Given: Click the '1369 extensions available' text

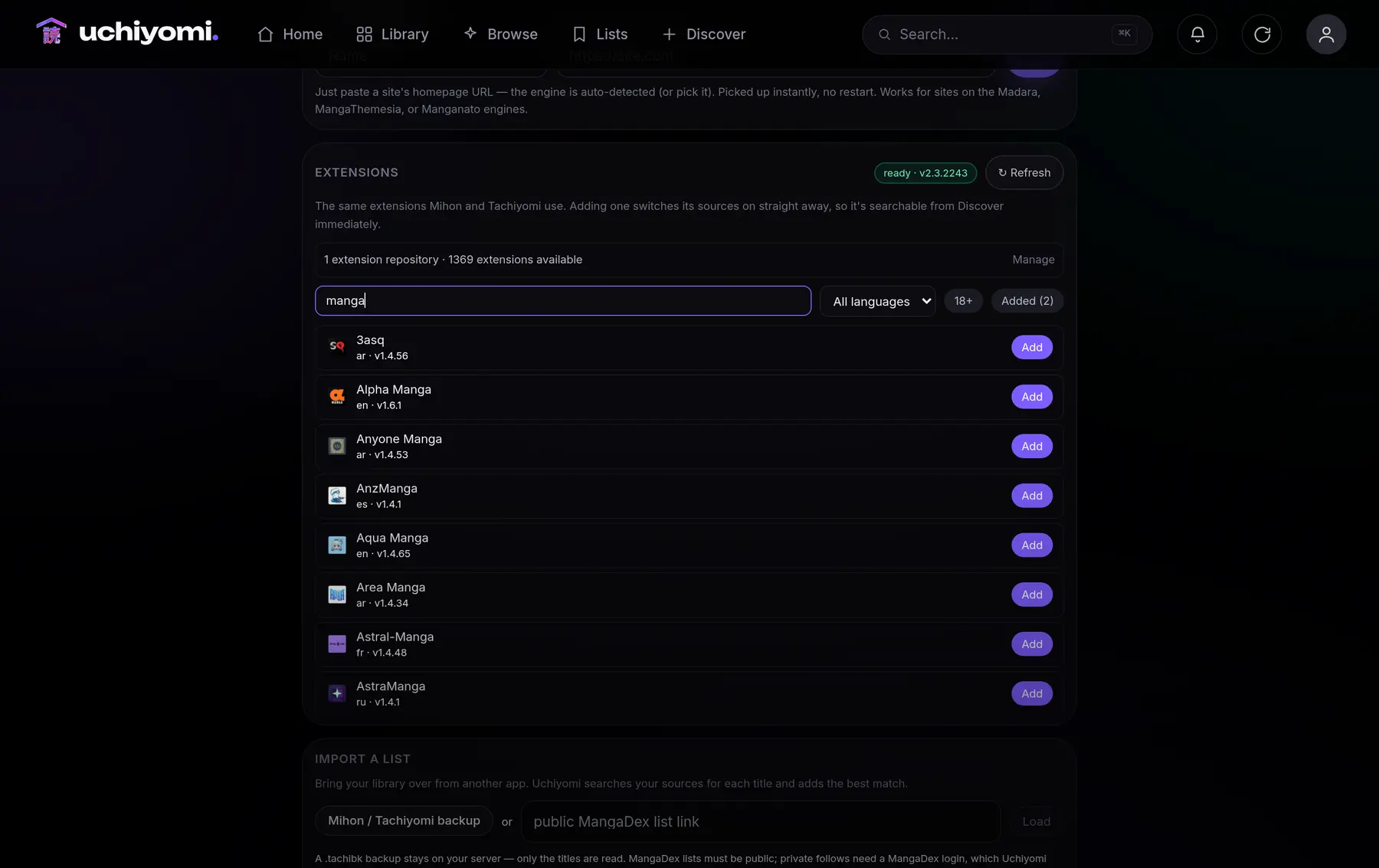Looking at the screenshot, I should 515,260.
